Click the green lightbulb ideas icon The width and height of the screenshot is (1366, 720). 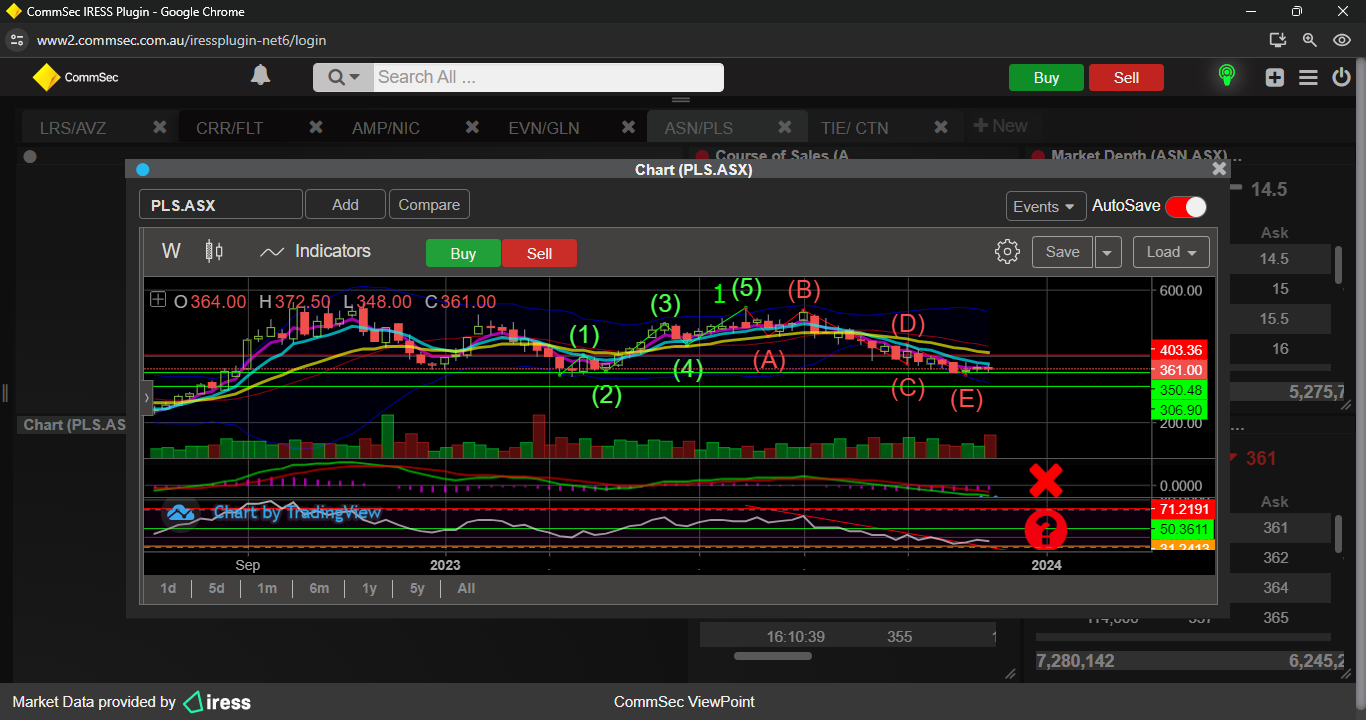coord(1226,76)
